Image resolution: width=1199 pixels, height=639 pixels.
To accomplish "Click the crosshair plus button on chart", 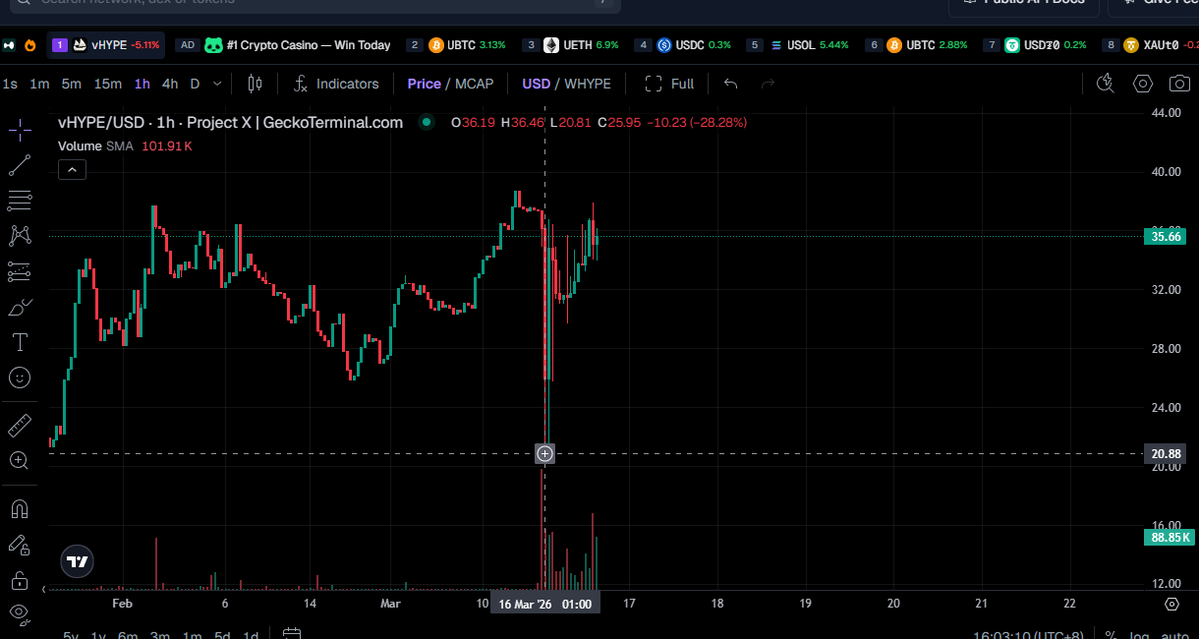I will (x=544, y=454).
